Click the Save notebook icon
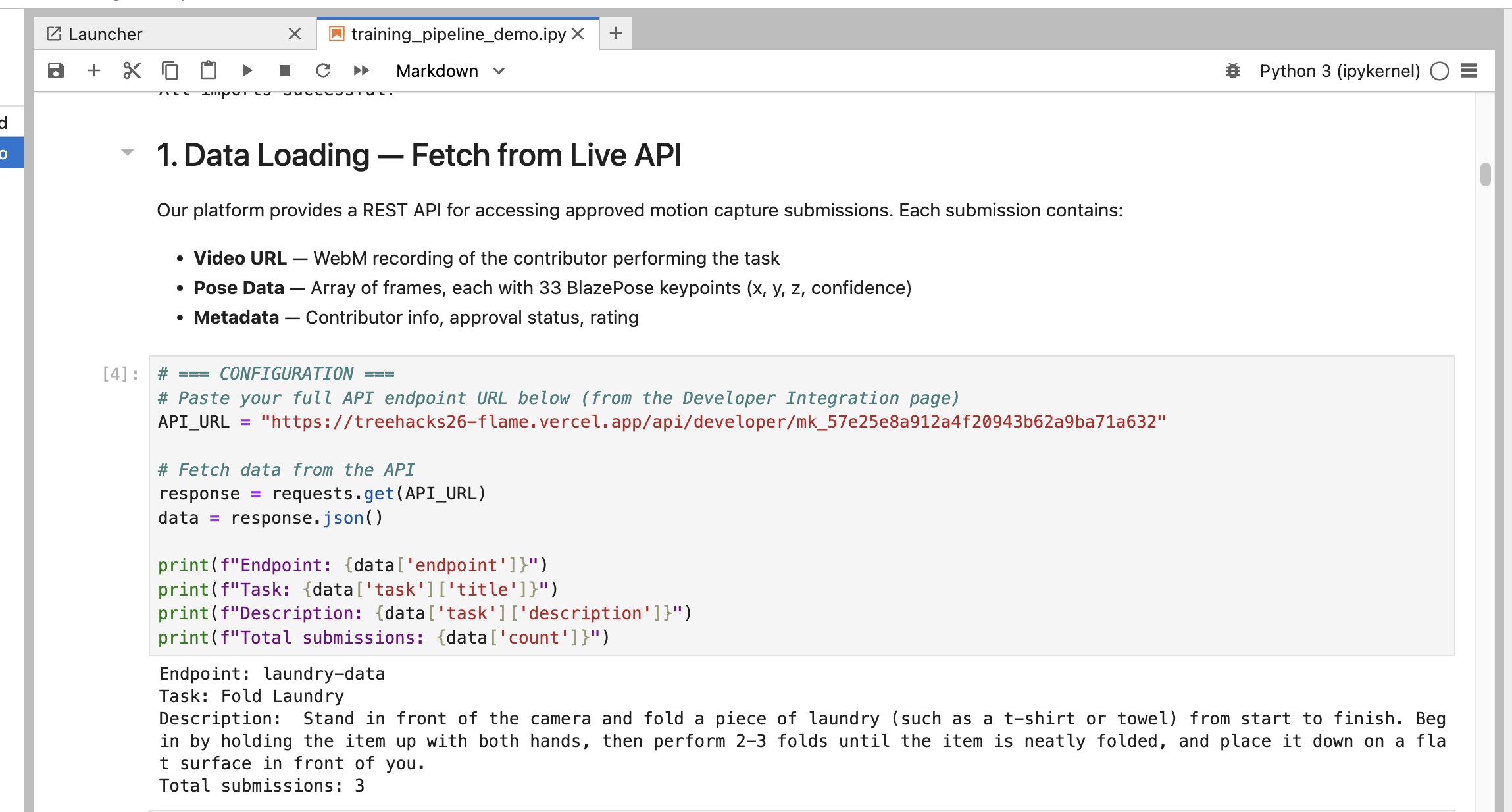Viewport: 1512px width, 812px height. click(x=56, y=70)
